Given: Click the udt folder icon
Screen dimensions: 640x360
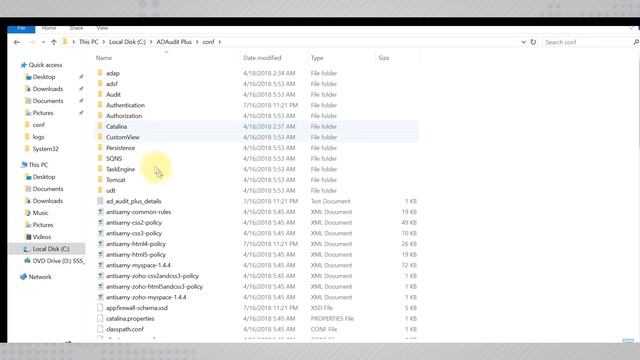Looking at the screenshot, I should (100, 190).
